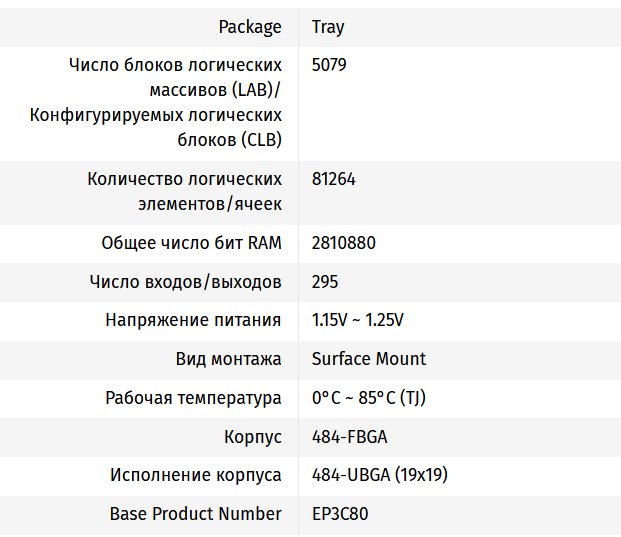Select the "Tray" package value
The image size is (621, 537).
pyautogui.click(x=328, y=27)
